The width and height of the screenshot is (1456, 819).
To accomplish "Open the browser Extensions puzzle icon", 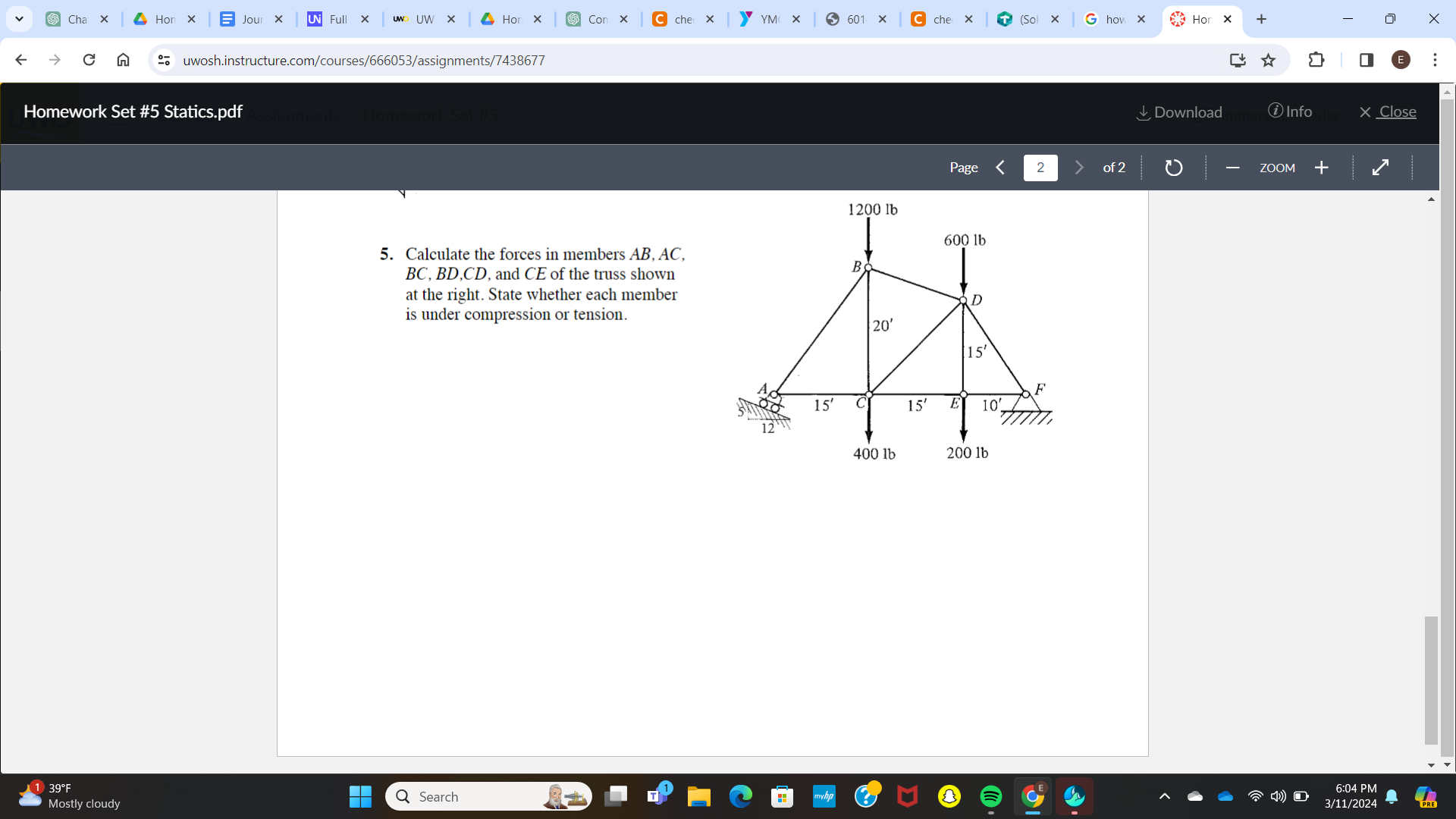I will [x=1316, y=60].
